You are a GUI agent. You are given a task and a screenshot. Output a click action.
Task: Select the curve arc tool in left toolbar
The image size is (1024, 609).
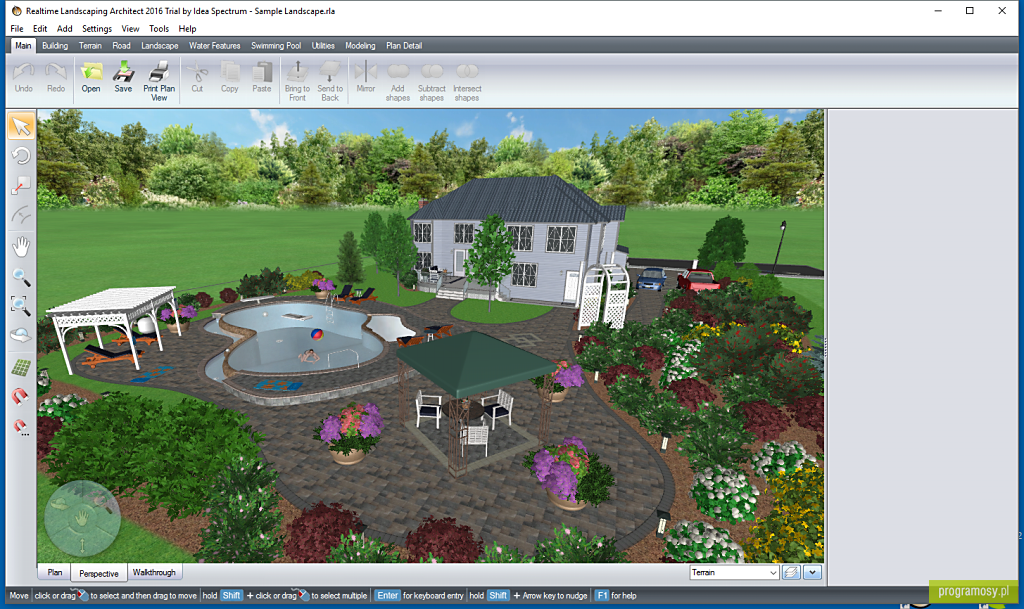[x=21, y=215]
